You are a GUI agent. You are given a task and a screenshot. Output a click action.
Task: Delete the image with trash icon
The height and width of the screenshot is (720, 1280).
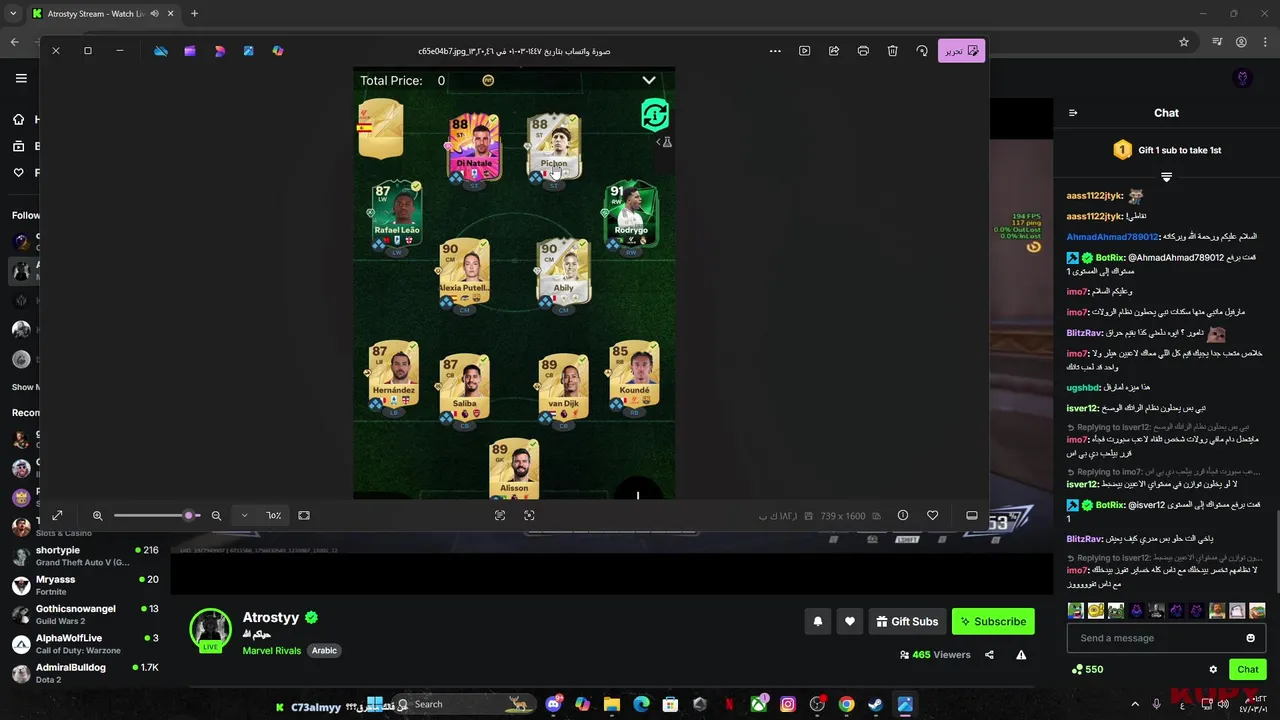click(893, 51)
